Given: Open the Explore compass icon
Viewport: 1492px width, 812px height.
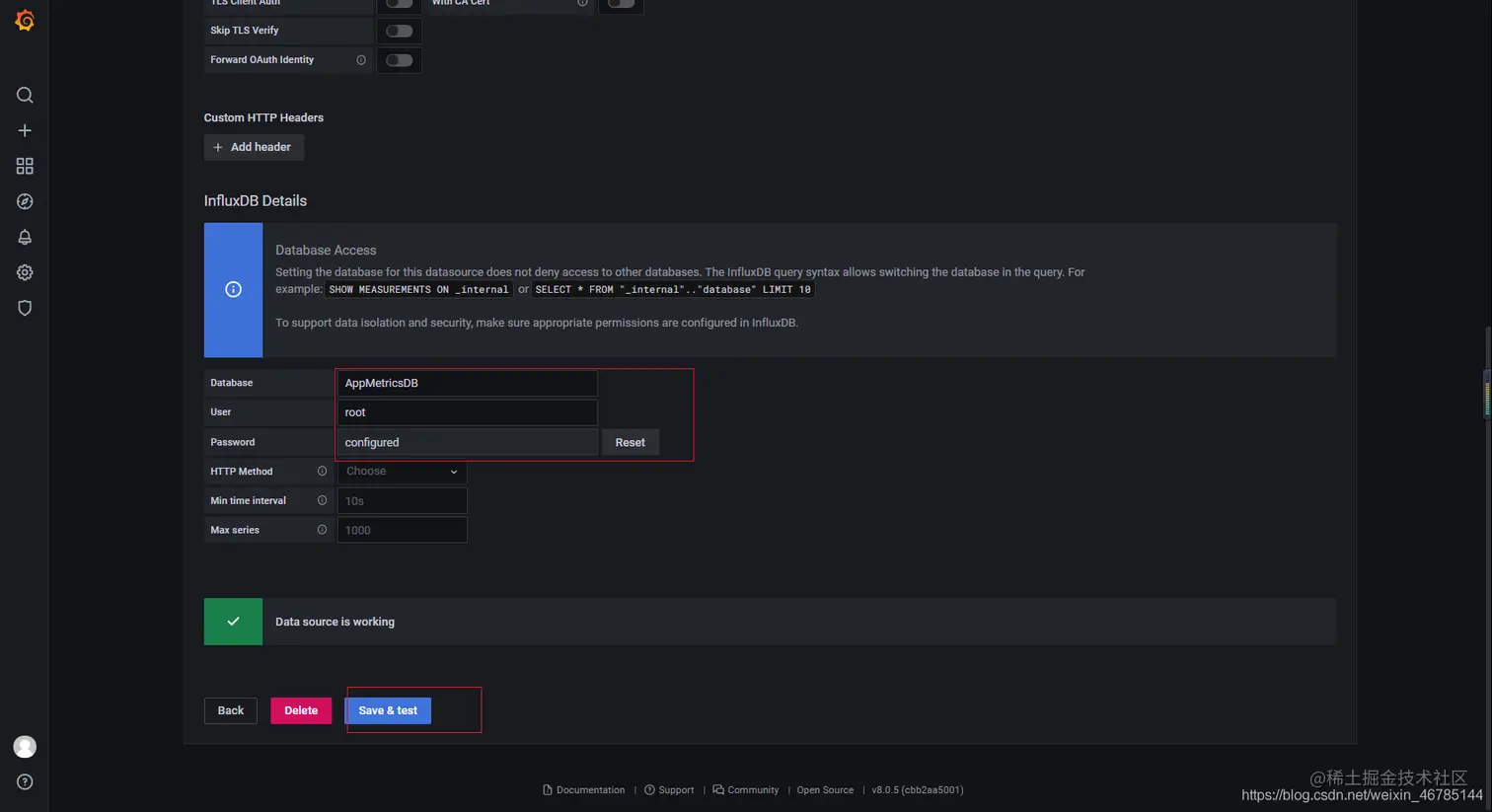Looking at the screenshot, I should (x=25, y=201).
